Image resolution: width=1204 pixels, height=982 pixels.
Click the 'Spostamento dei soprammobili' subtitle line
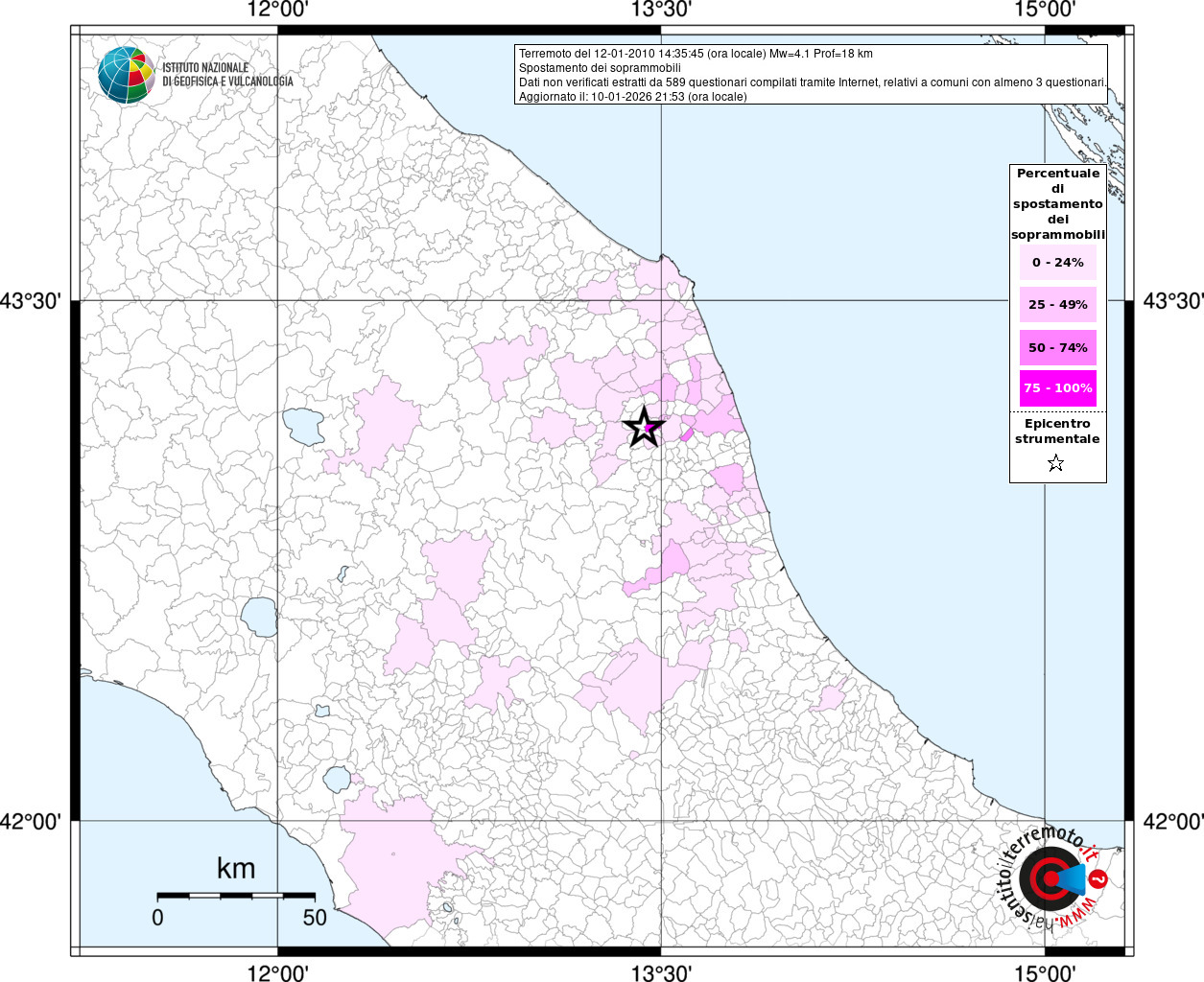click(600, 68)
